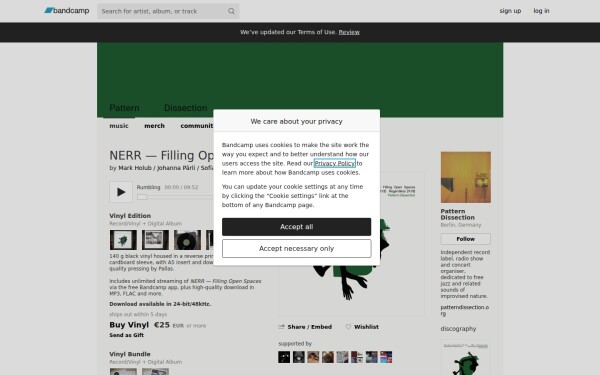Image resolution: width=600 pixels, height=375 pixels.
Task: Focus the artist, album, or track search field
Action: click(168, 11)
